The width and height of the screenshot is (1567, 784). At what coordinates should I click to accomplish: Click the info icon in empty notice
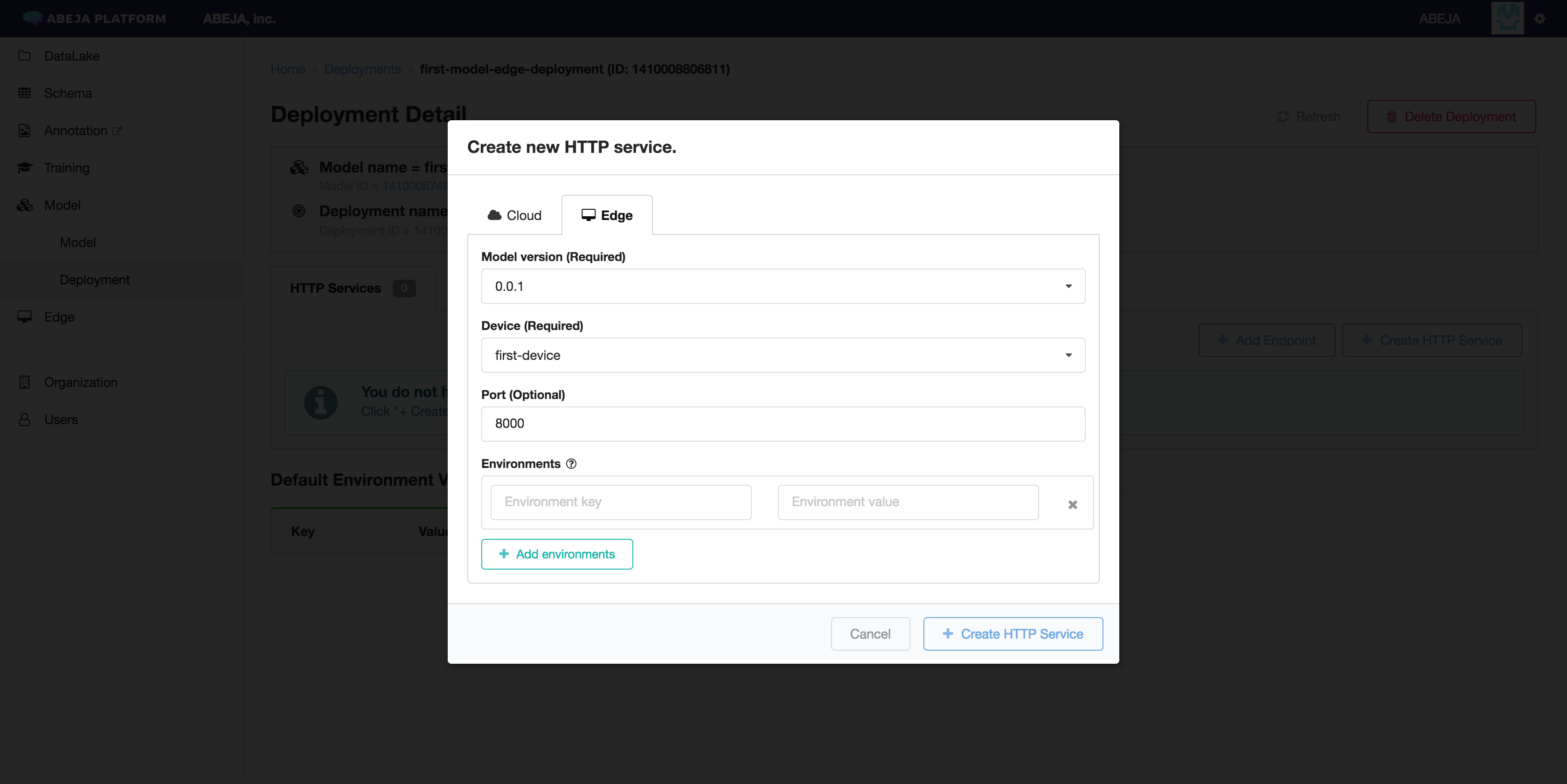point(320,402)
